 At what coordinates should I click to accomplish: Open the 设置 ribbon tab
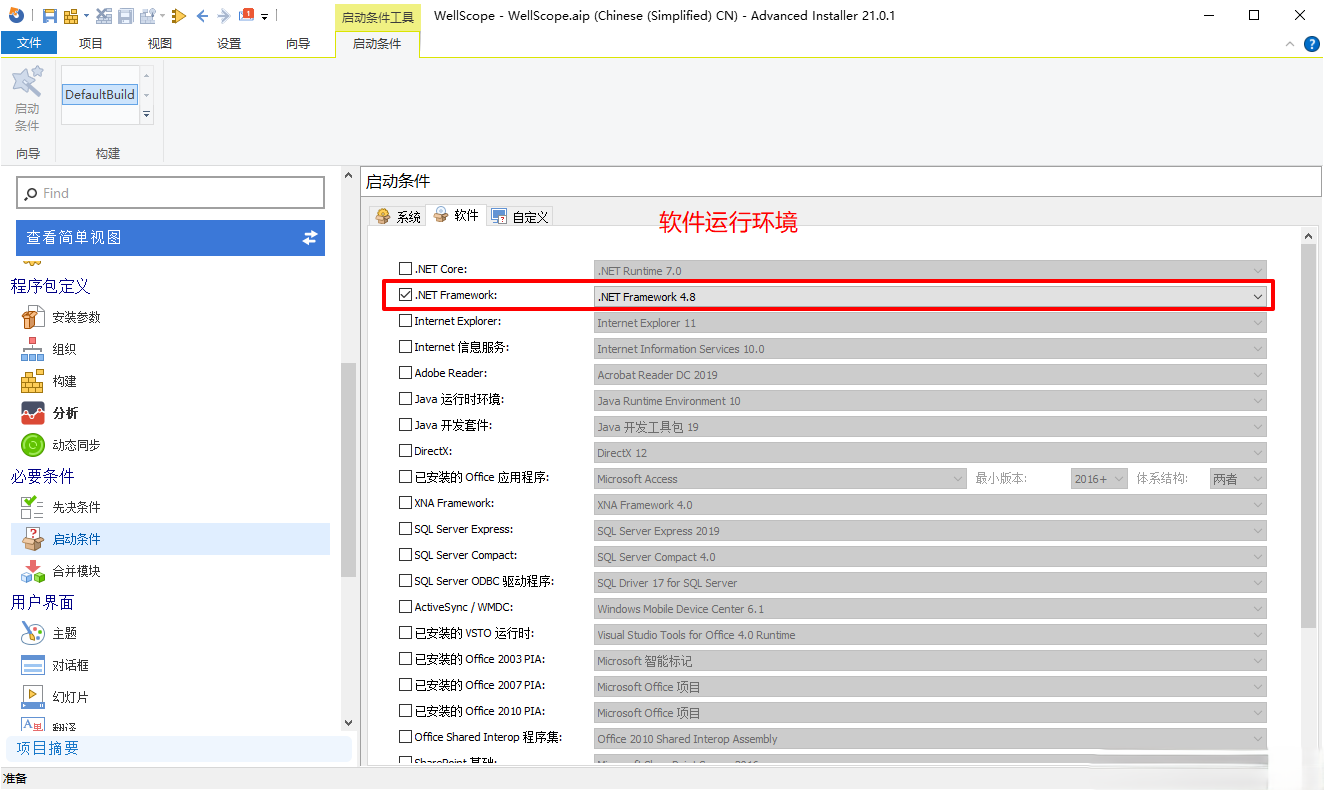[229, 43]
